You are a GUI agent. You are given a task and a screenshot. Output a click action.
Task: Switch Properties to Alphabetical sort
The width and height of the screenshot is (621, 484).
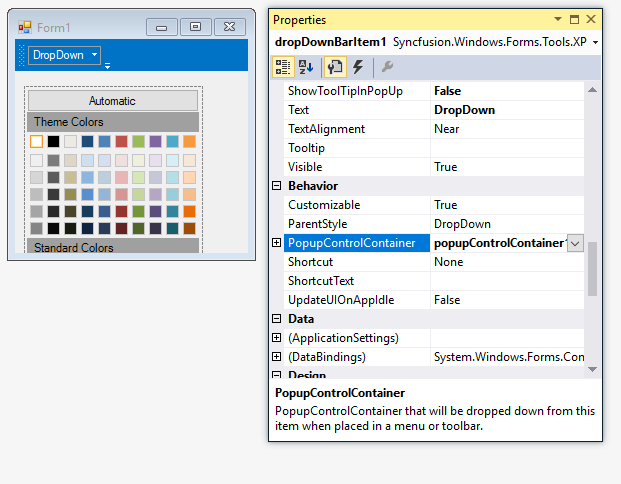tap(306, 67)
